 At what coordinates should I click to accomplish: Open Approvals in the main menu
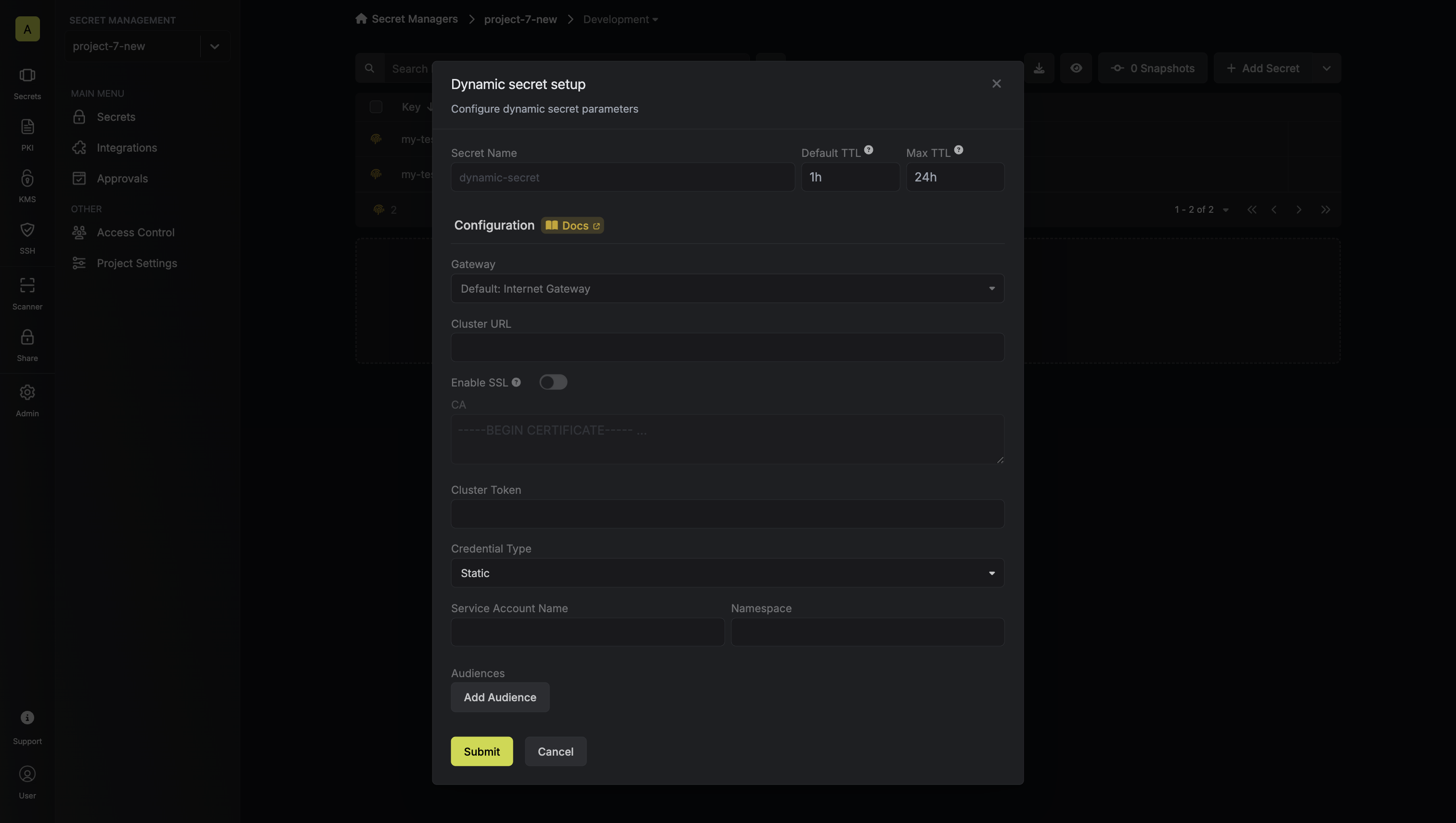click(122, 179)
